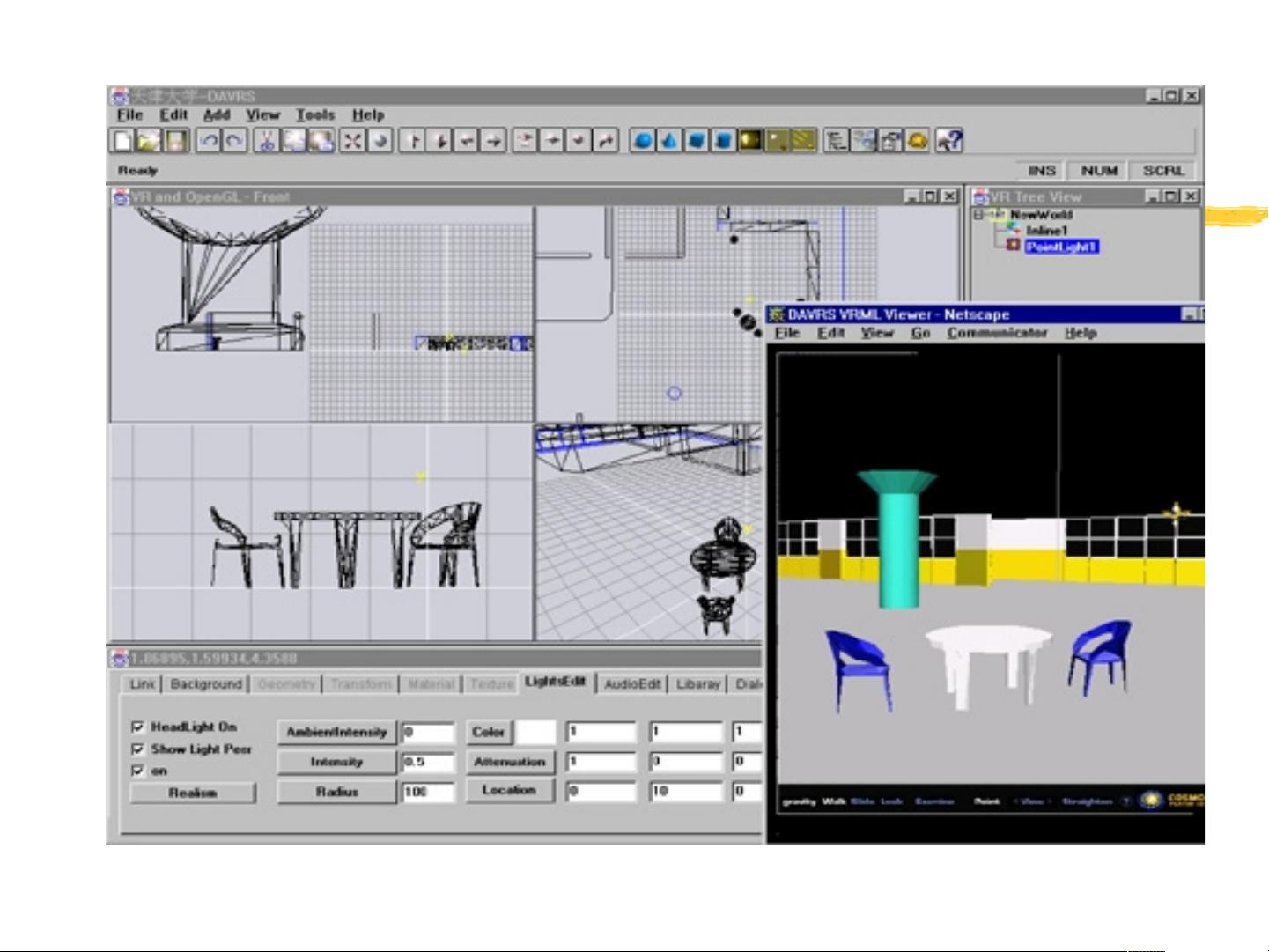Open the Edit menu in DAVRS
Viewport: 1269px width, 952px height.
click(173, 114)
